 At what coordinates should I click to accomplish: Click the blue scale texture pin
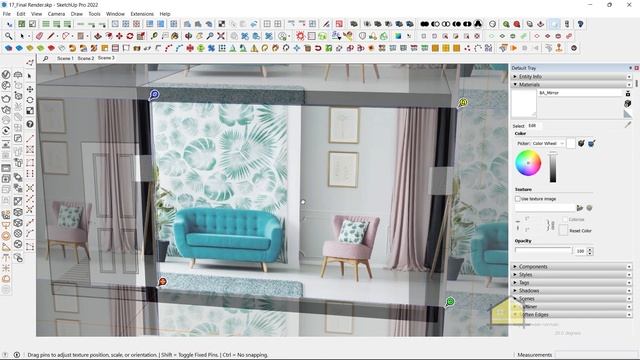[154, 95]
